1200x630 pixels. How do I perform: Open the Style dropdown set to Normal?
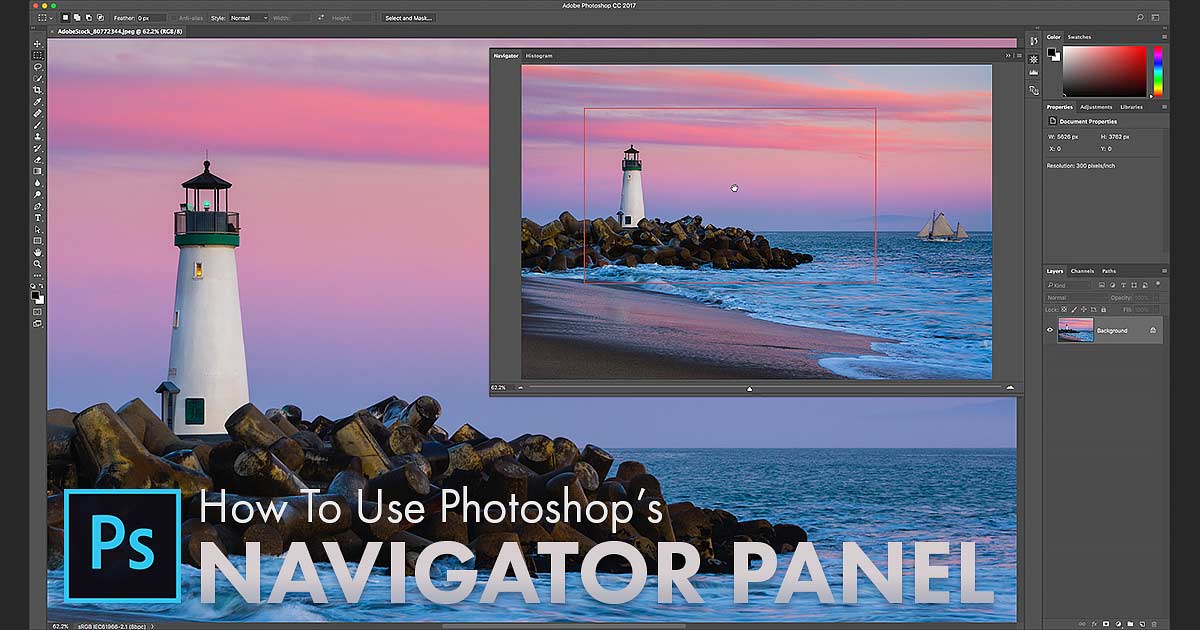point(249,18)
